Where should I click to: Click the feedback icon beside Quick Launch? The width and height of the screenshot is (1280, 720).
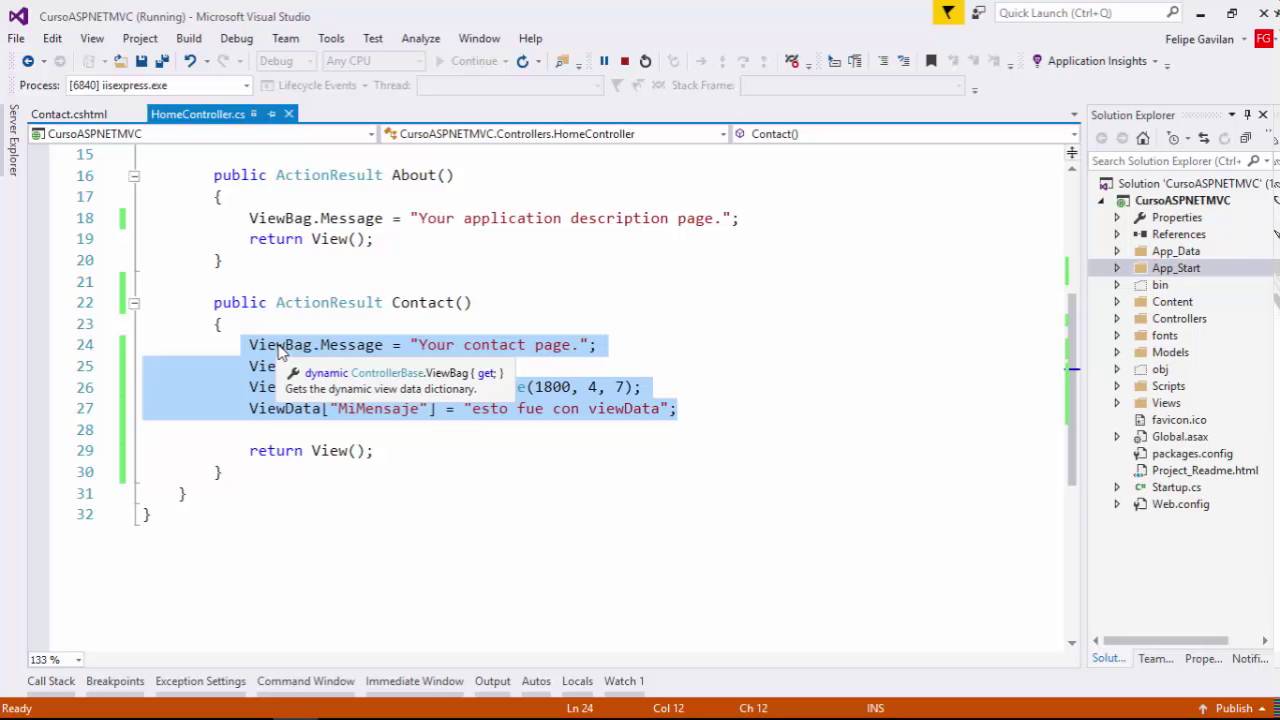tap(977, 13)
